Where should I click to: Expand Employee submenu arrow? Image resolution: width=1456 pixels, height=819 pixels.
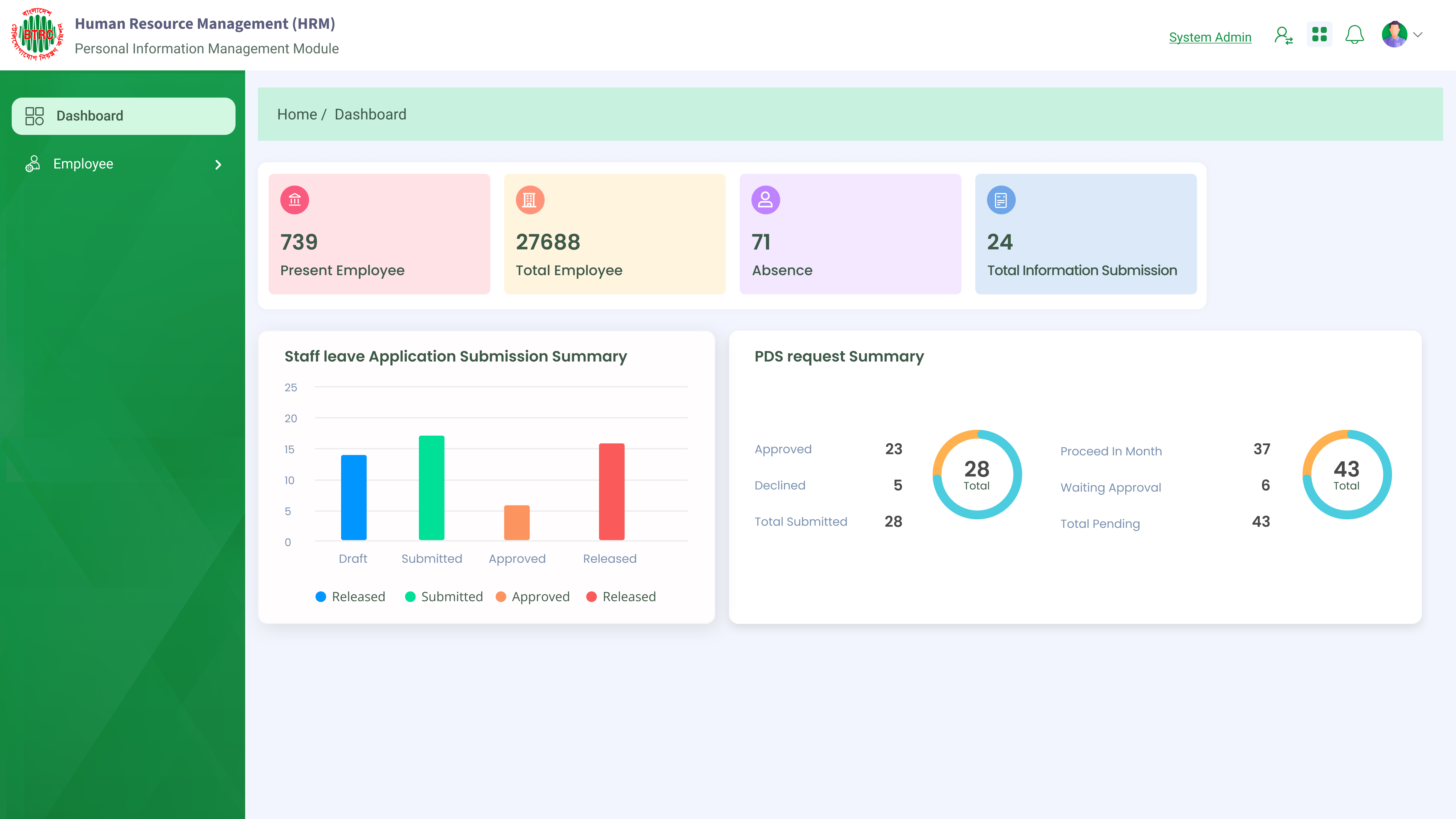point(218,164)
